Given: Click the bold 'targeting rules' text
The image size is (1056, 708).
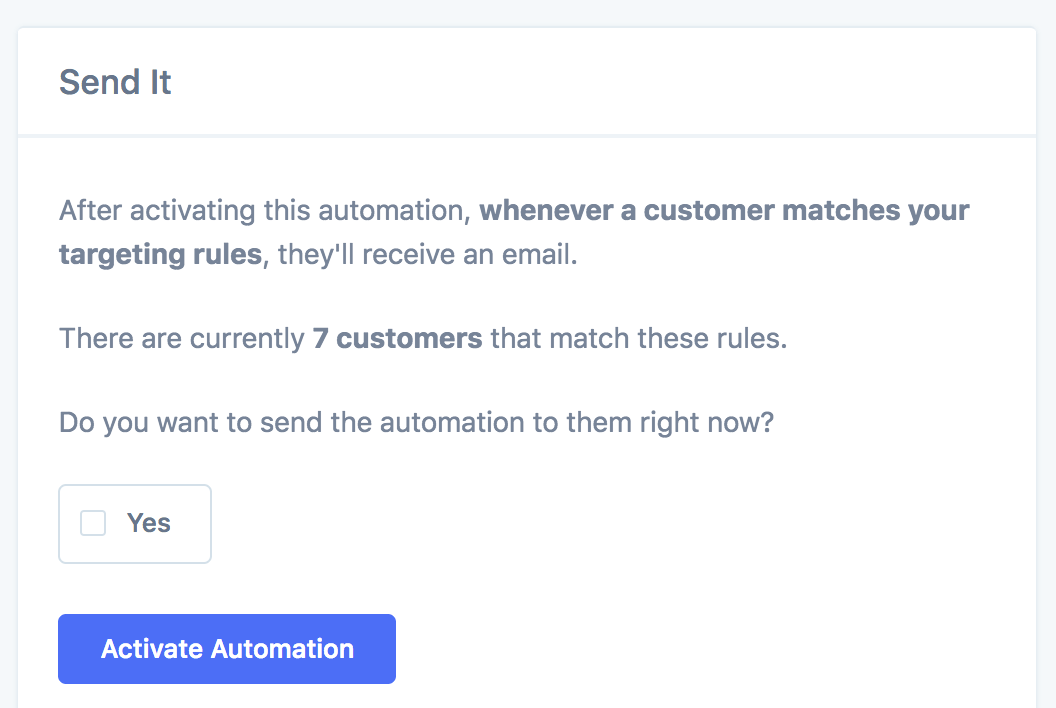Looking at the screenshot, I should (160, 254).
